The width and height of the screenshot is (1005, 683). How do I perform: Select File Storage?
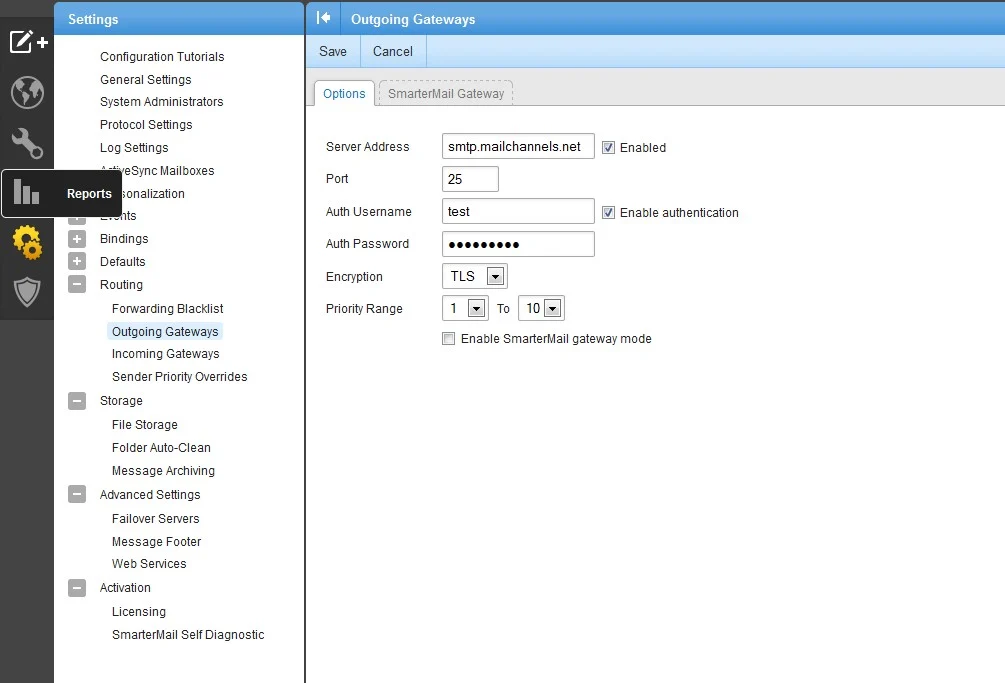[x=144, y=425]
